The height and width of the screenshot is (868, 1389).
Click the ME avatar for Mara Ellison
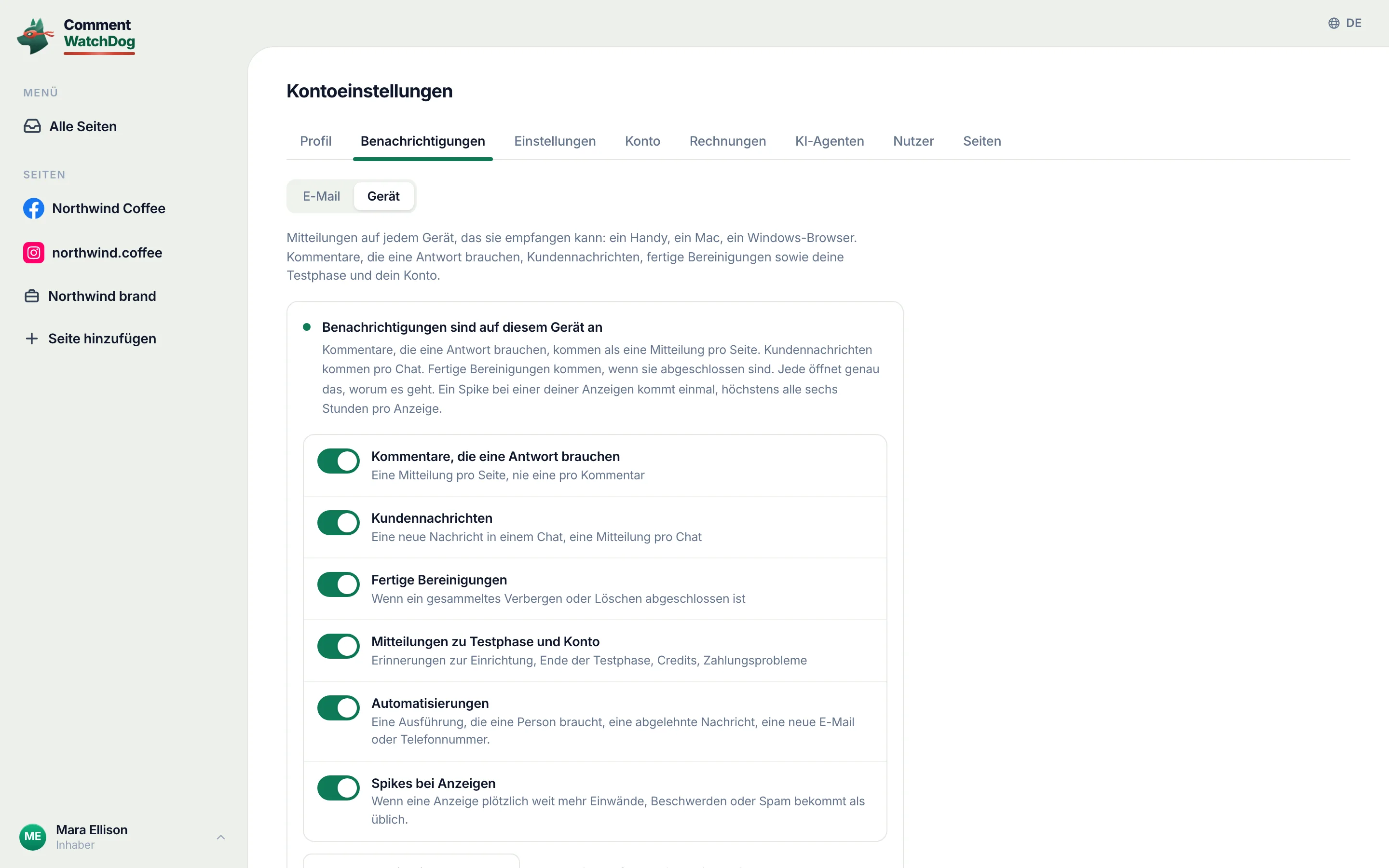click(x=33, y=837)
